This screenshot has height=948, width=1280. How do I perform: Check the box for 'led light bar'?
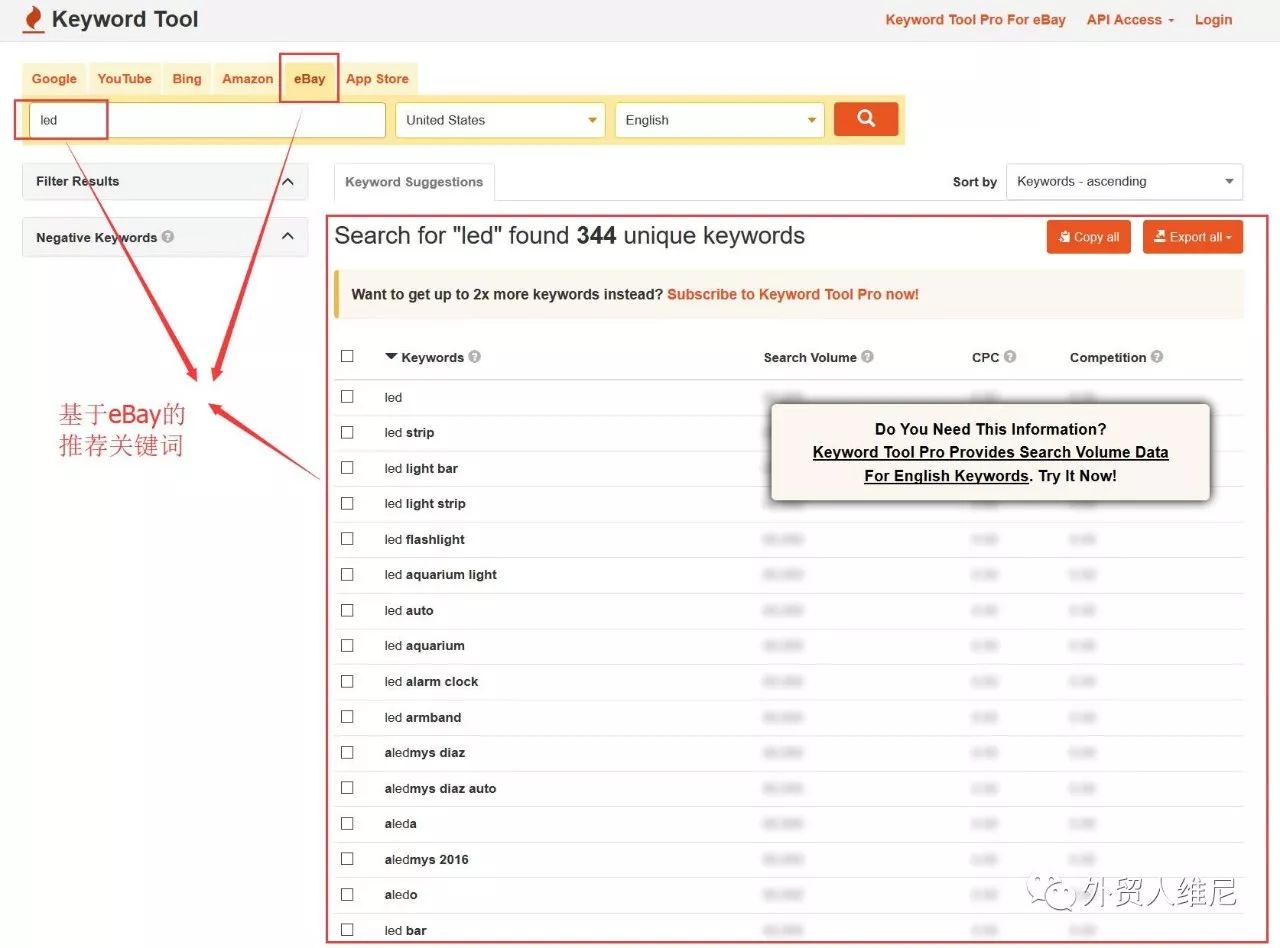pyautogui.click(x=347, y=468)
